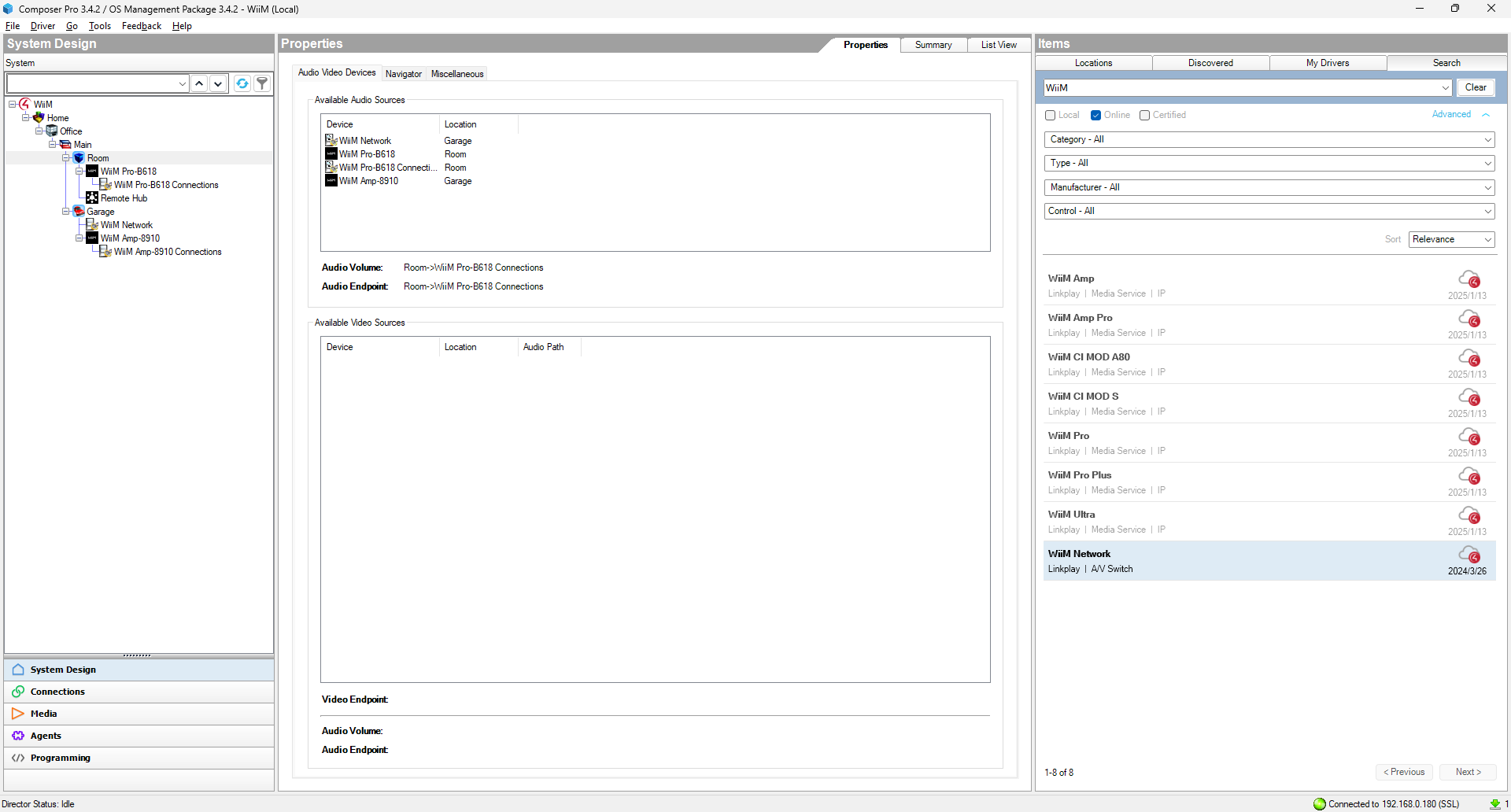Click the Advanced link to collapse filters
Viewport: 1511px width, 812px height.
1451,114
